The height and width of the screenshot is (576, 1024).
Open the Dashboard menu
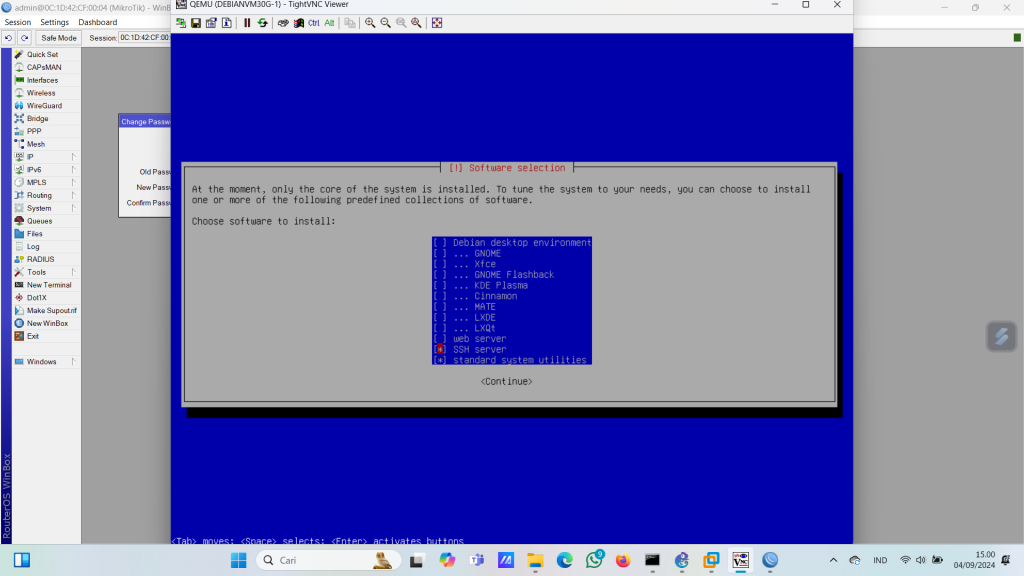pyautogui.click(x=97, y=22)
